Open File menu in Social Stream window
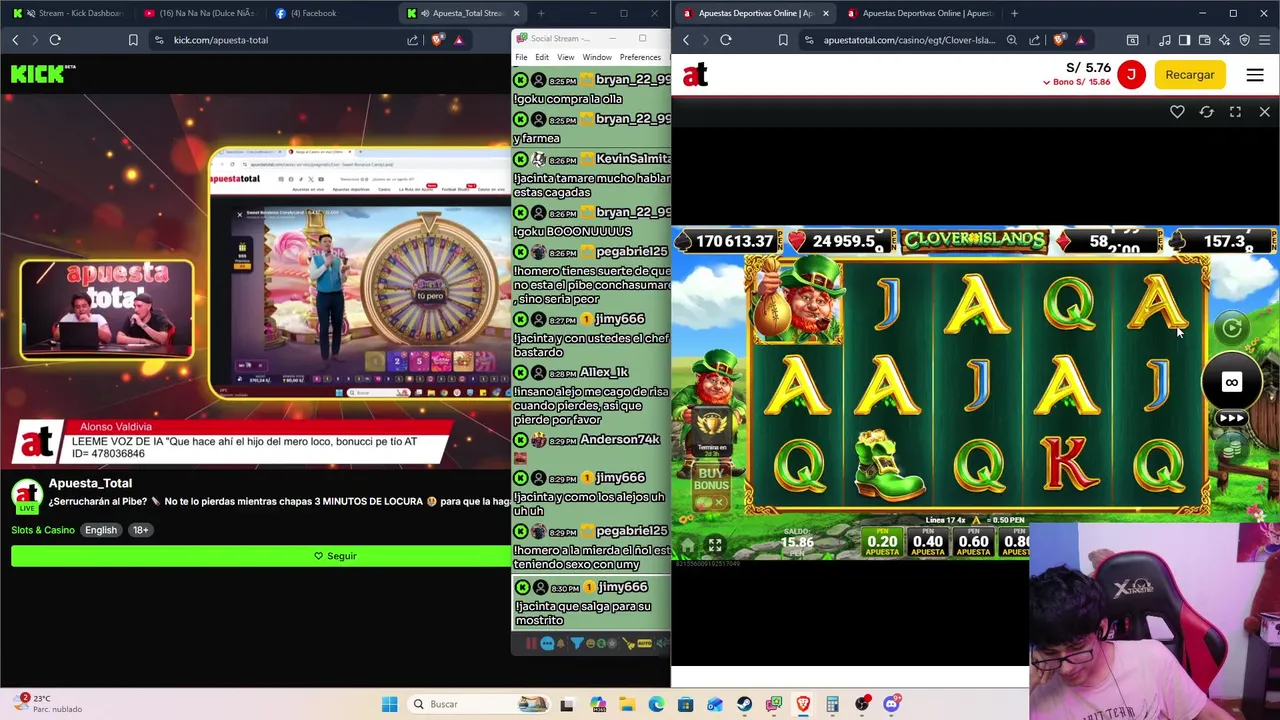This screenshot has height=720, width=1280. tap(521, 57)
